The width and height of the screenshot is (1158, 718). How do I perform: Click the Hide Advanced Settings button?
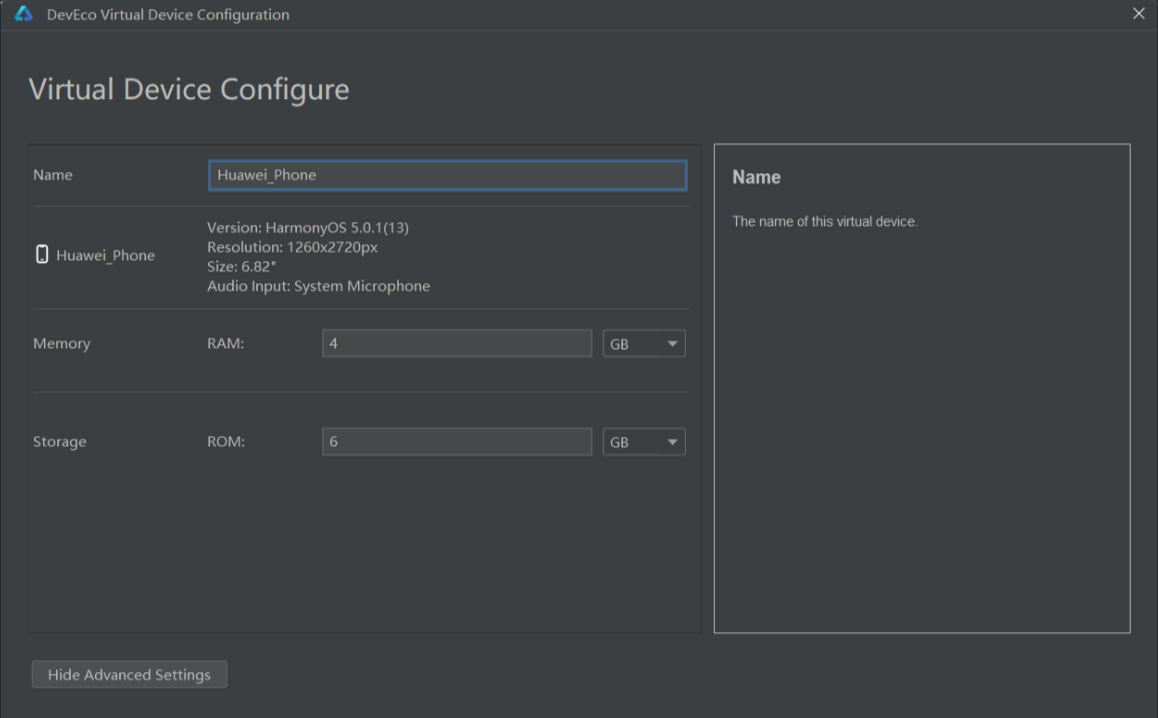129,674
